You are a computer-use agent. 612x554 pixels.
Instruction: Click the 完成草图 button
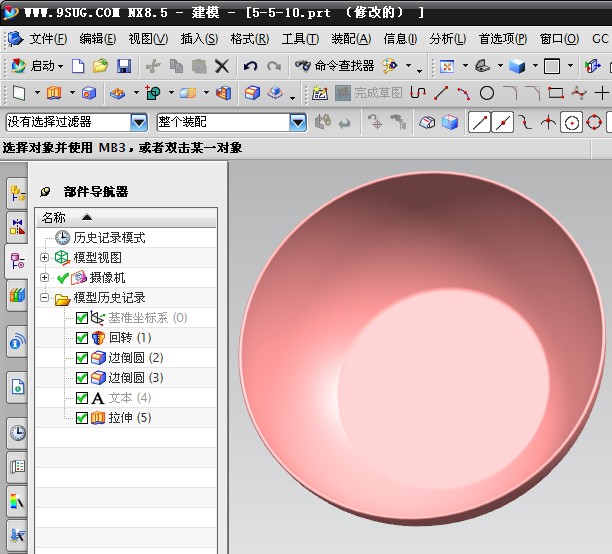coord(369,93)
